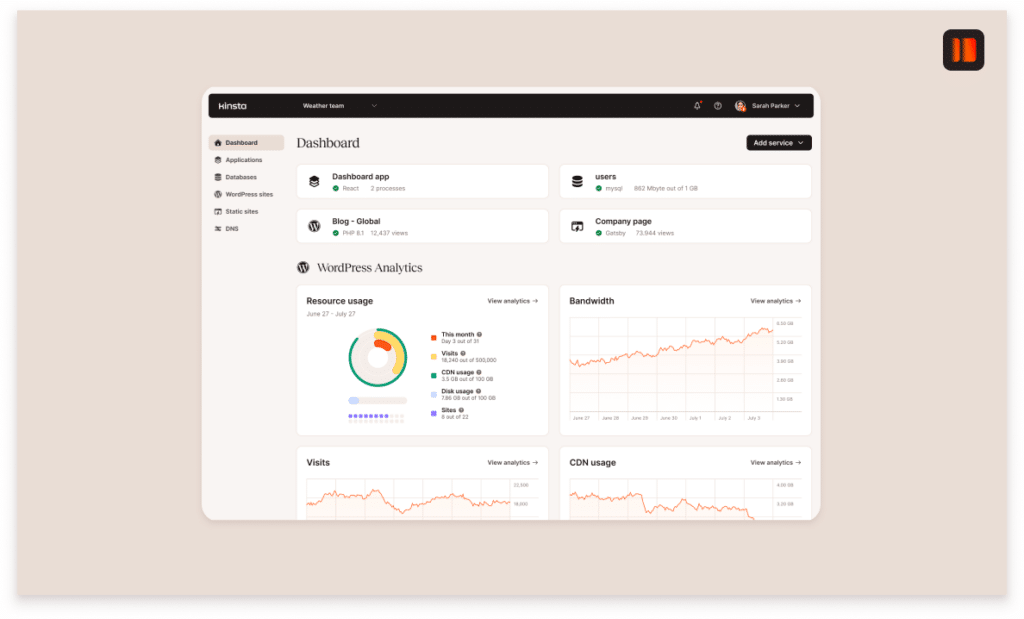
Task: Go to Applications in the sidebar
Action: [x=243, y=160]
